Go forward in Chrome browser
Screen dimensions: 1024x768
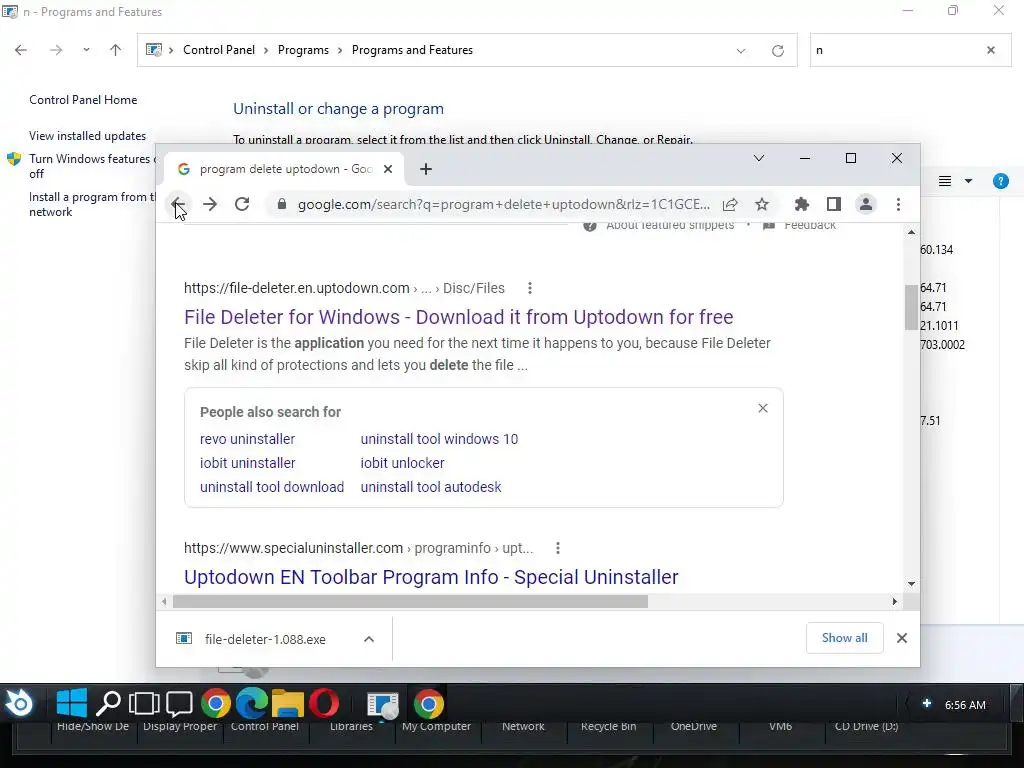[210, 204]
